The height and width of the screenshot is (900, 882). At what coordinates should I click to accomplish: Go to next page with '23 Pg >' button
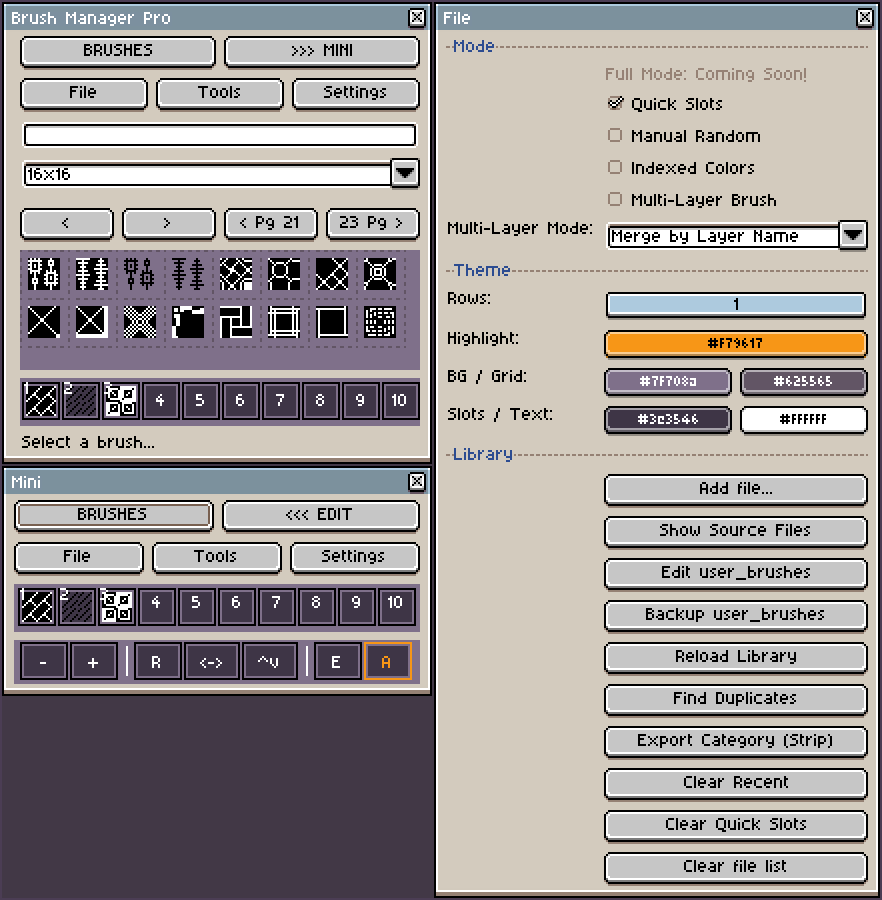372,223
